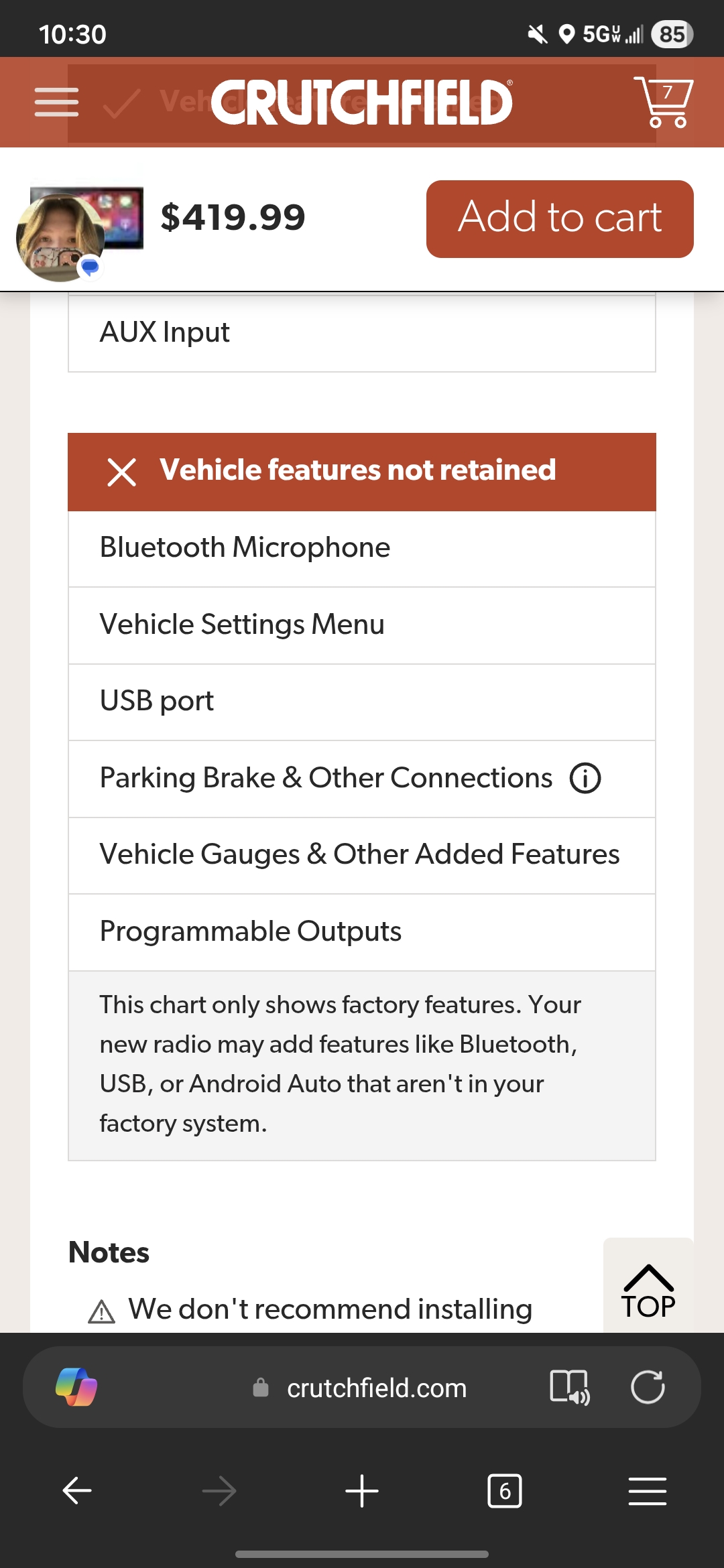Open the shopping cart with 7 items
Image resolution: width=724 pixels, height=1568 pixels.
(x=664, y=102)
